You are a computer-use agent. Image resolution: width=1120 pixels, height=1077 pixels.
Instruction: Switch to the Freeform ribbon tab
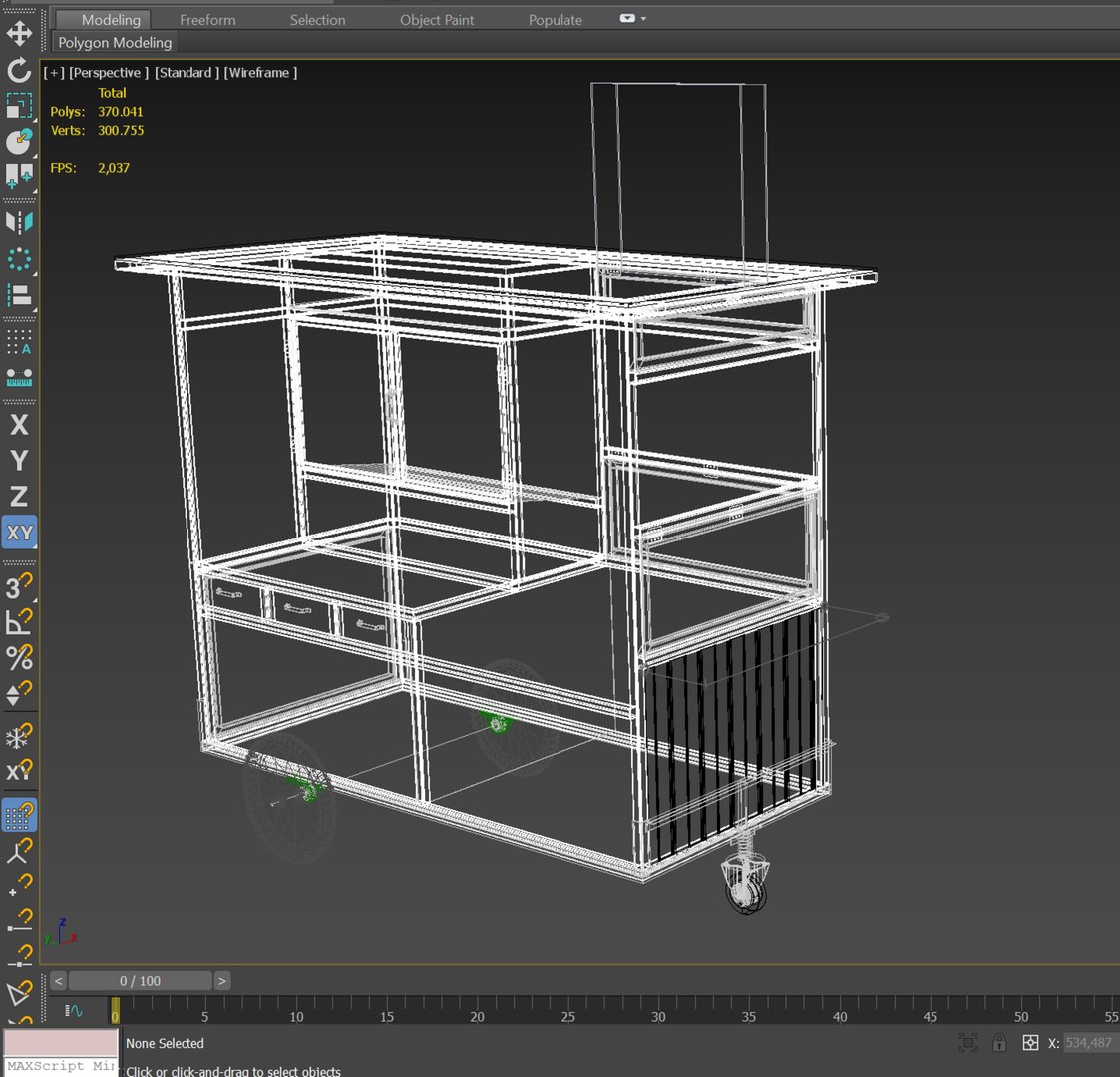click(x=207, y=20)
